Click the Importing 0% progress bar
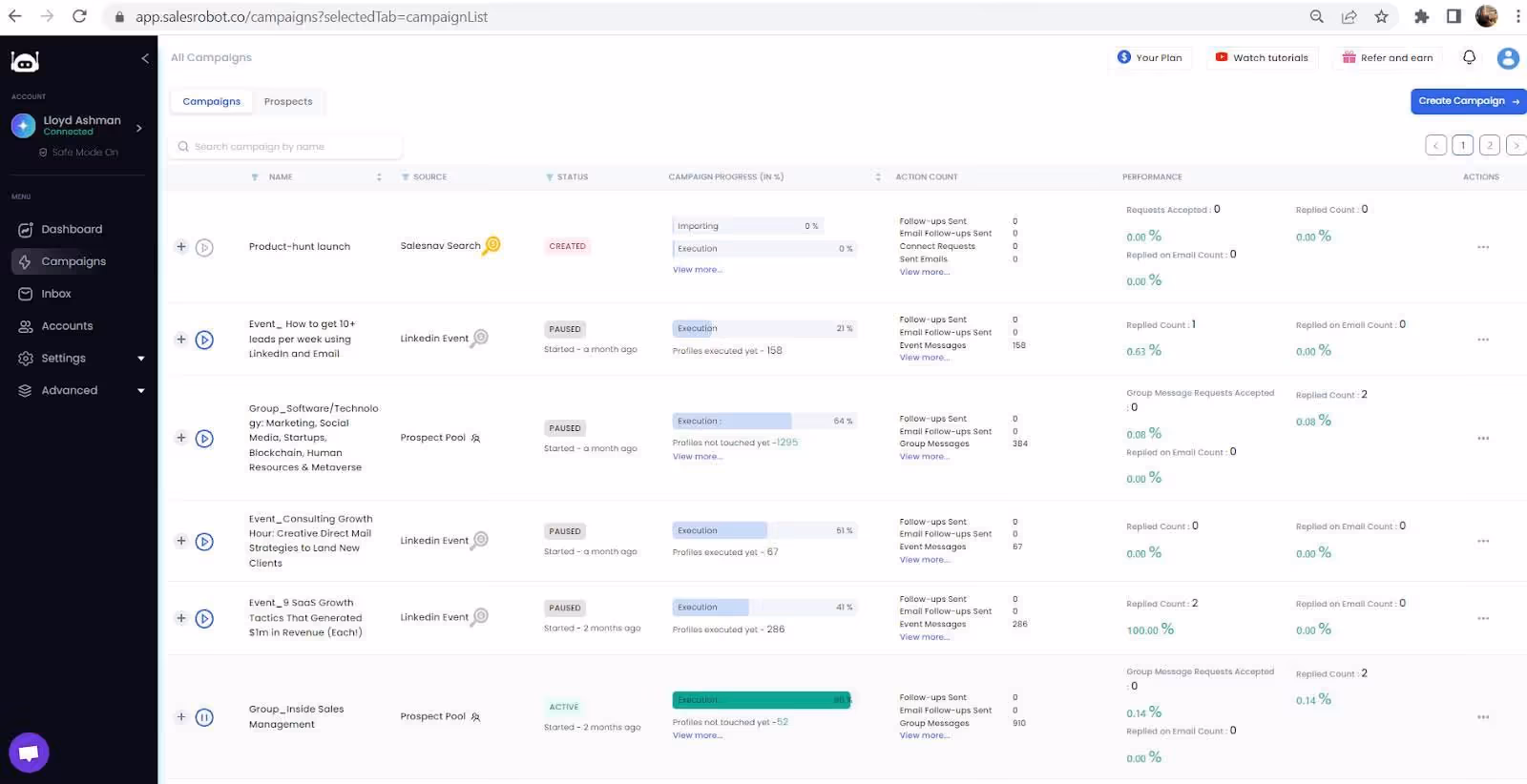This screenshot has height=784, width=1527. click(746, 226)
